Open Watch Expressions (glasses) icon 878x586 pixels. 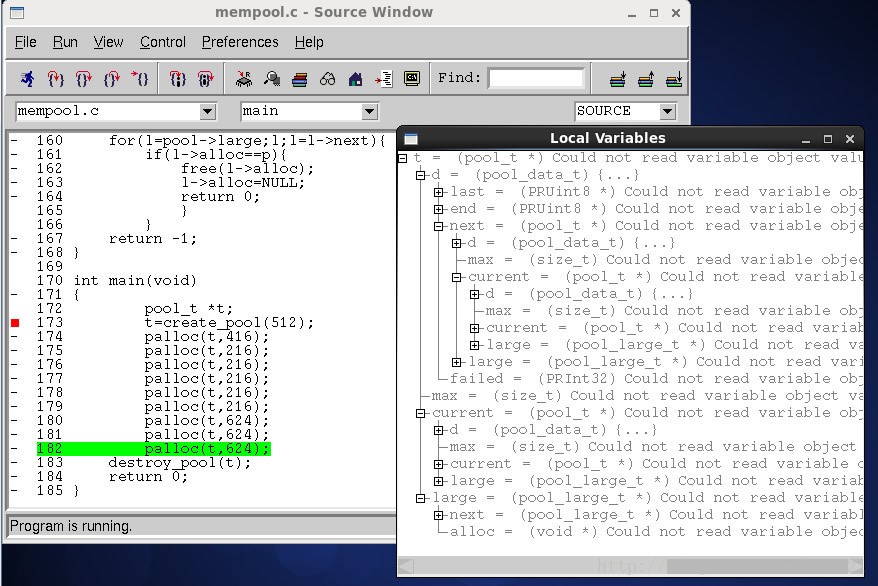click(x=328, y=79)
